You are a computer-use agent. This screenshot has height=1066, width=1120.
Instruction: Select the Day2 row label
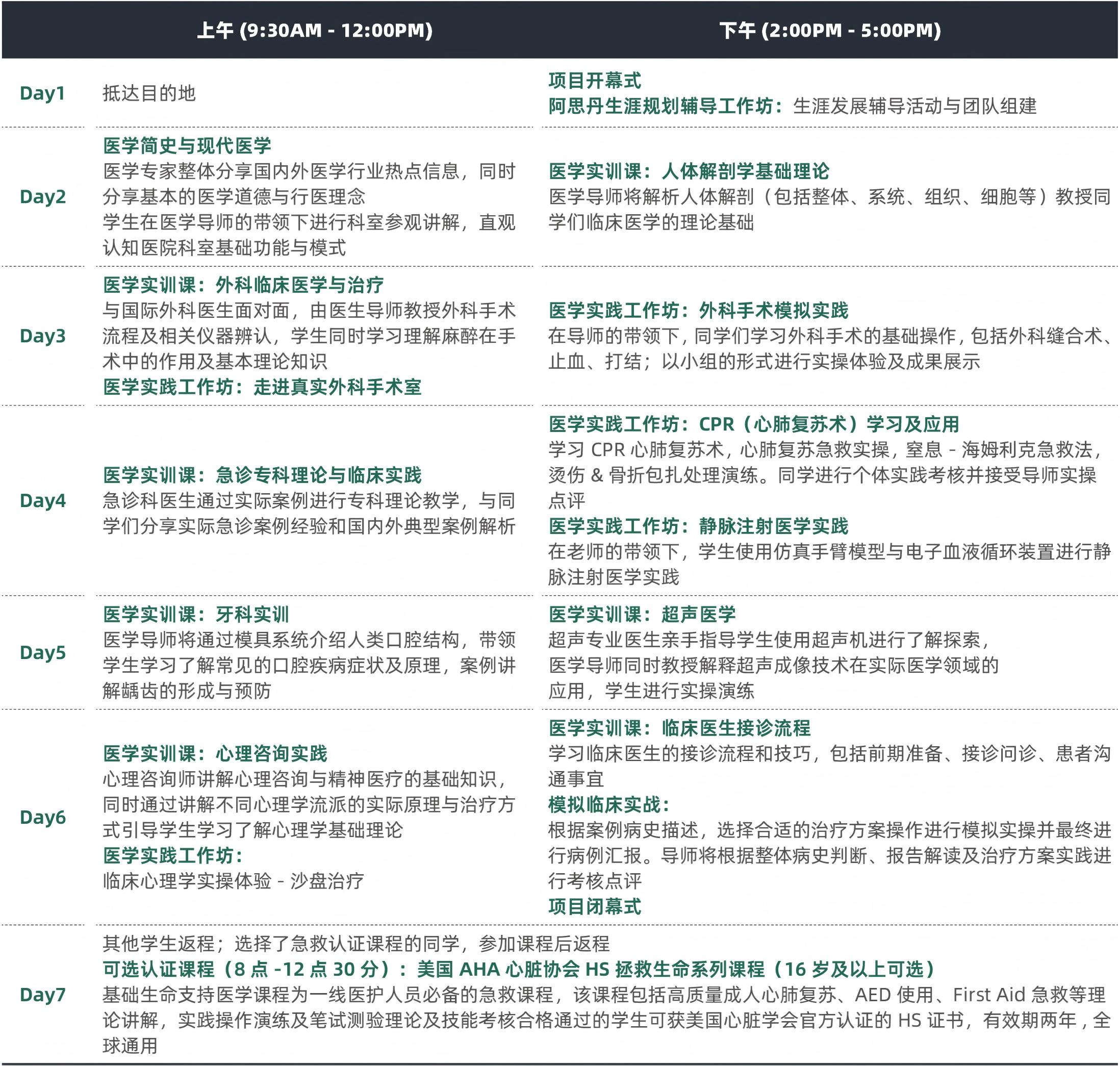tap(43, 196)
